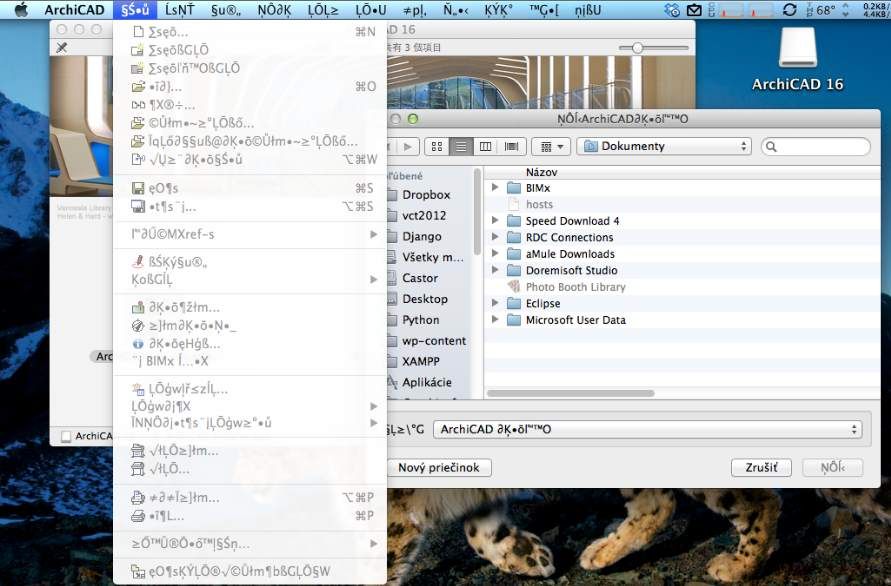Click the ArchiCAD checkbox in the back window
Screen dimensions: 891x586
[x=66, y=436]
